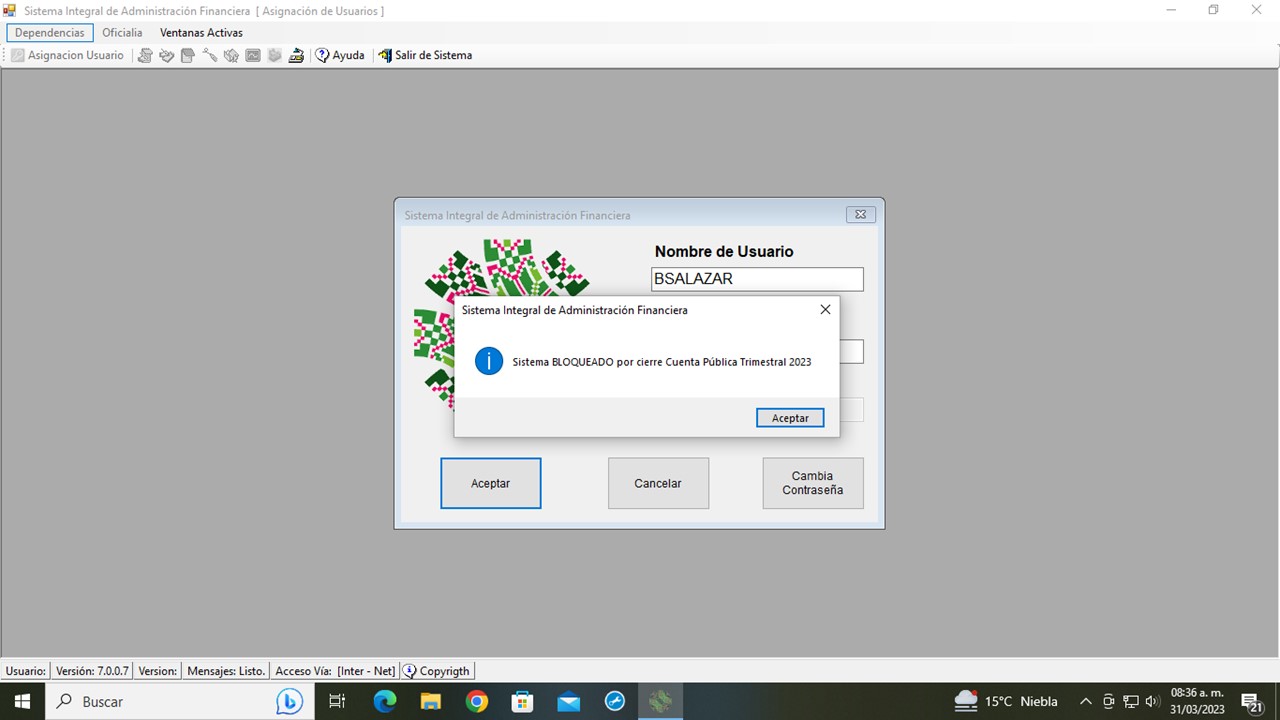Open File Explorer from the taskbar
The image size is (1280, 720).
(431, 702)
